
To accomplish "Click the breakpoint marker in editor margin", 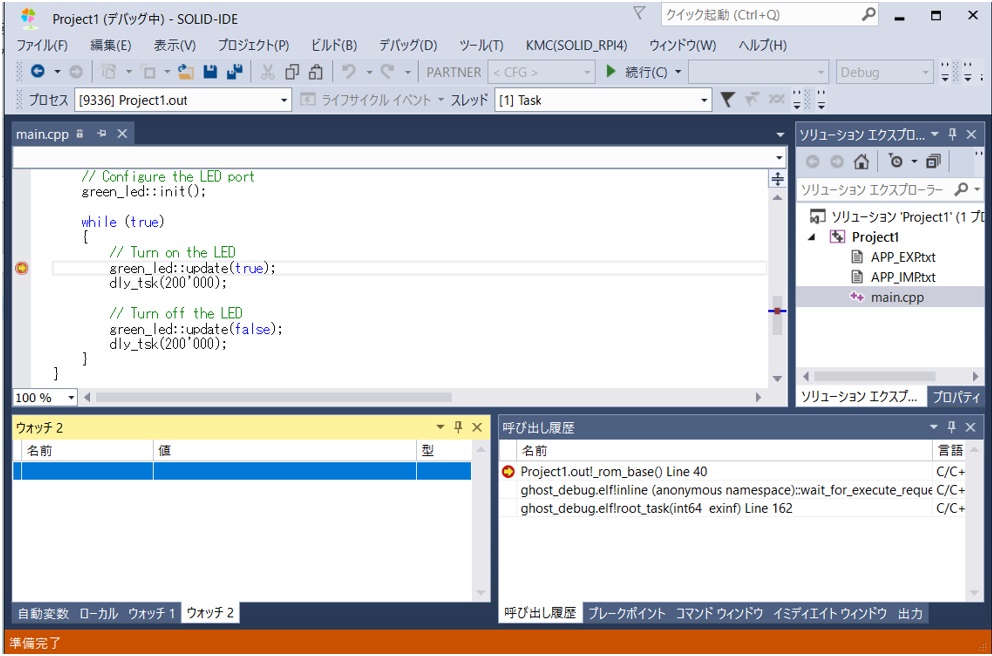I will pos(22,268).
